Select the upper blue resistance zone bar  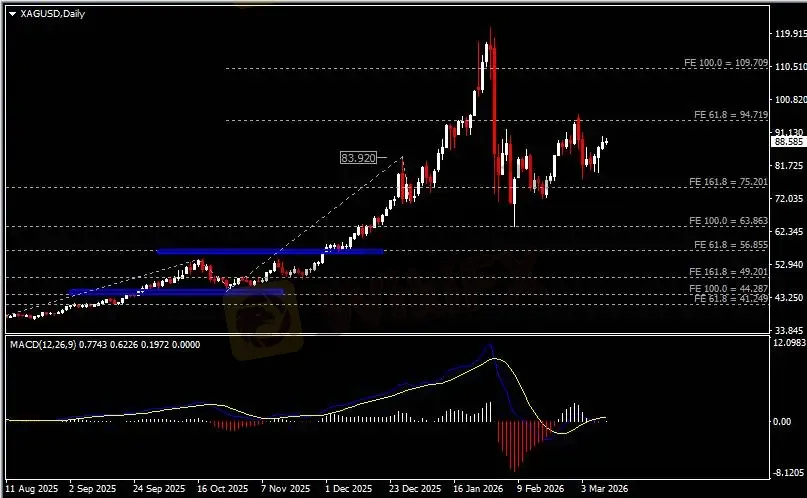coord(270,251)
